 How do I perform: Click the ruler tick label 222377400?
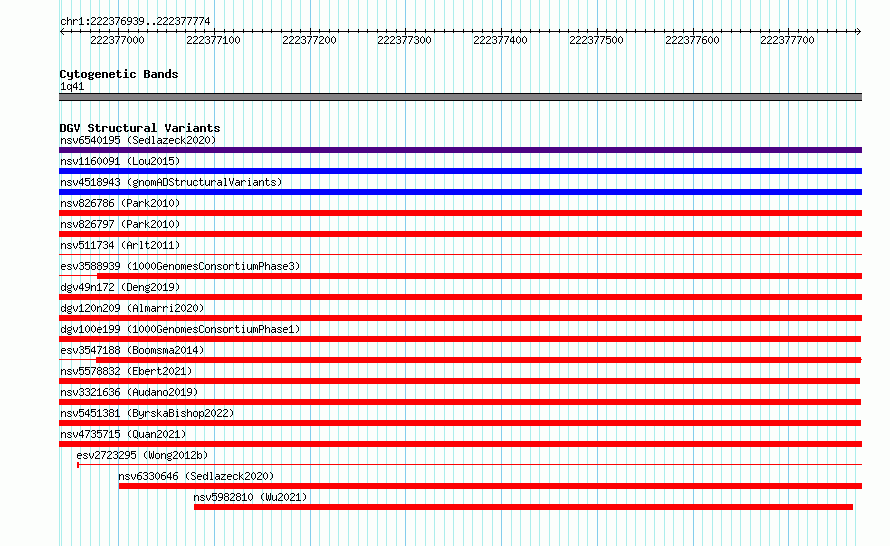[500, 40]
